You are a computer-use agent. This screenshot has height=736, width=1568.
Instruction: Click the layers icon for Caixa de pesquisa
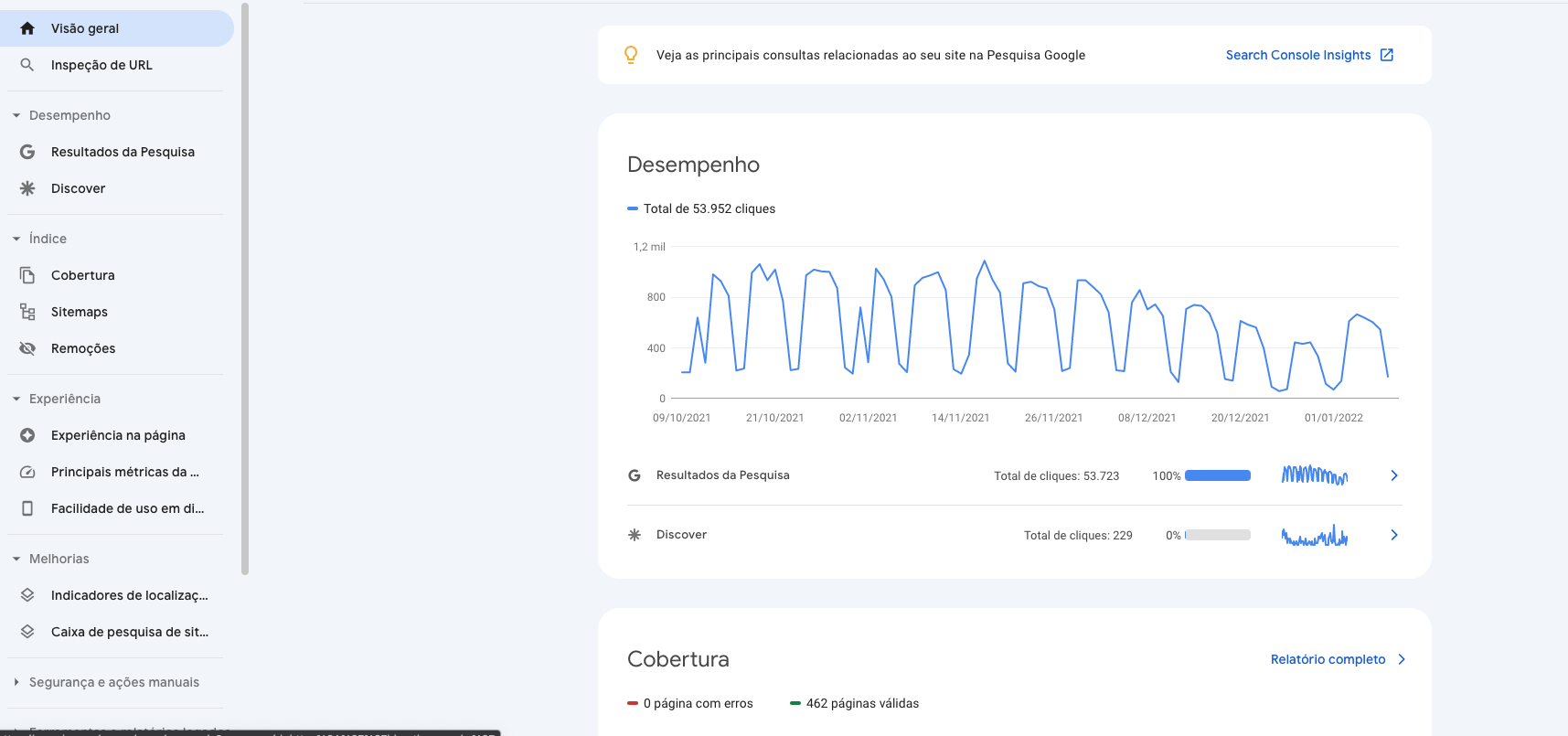pos(27,632)
